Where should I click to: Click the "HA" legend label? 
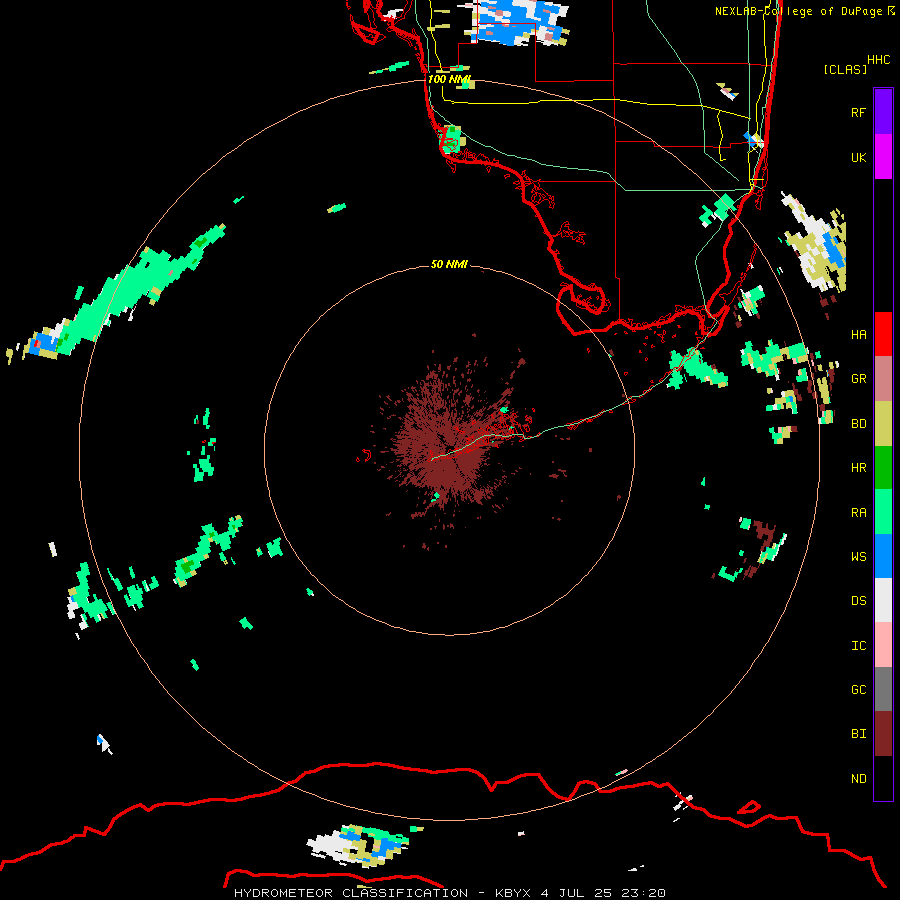(858, 334)
